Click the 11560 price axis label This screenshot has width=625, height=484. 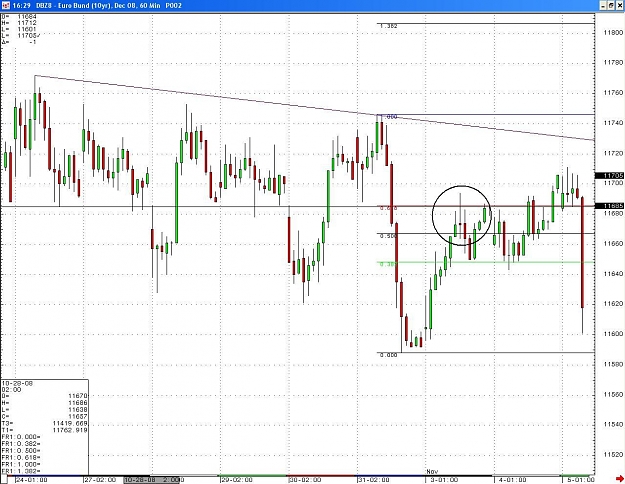point(613,395)
